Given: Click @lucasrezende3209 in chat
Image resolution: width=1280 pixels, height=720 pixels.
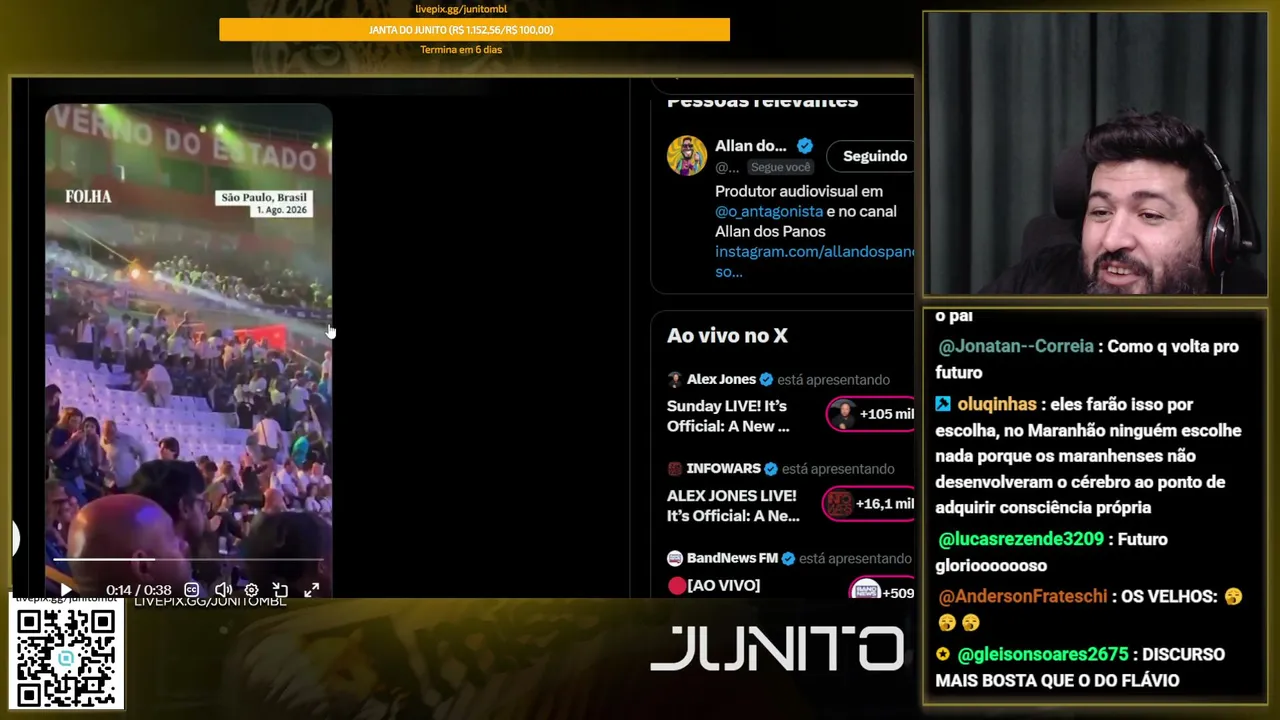Looking at the screenshot, I should [x=1021, y=539].
